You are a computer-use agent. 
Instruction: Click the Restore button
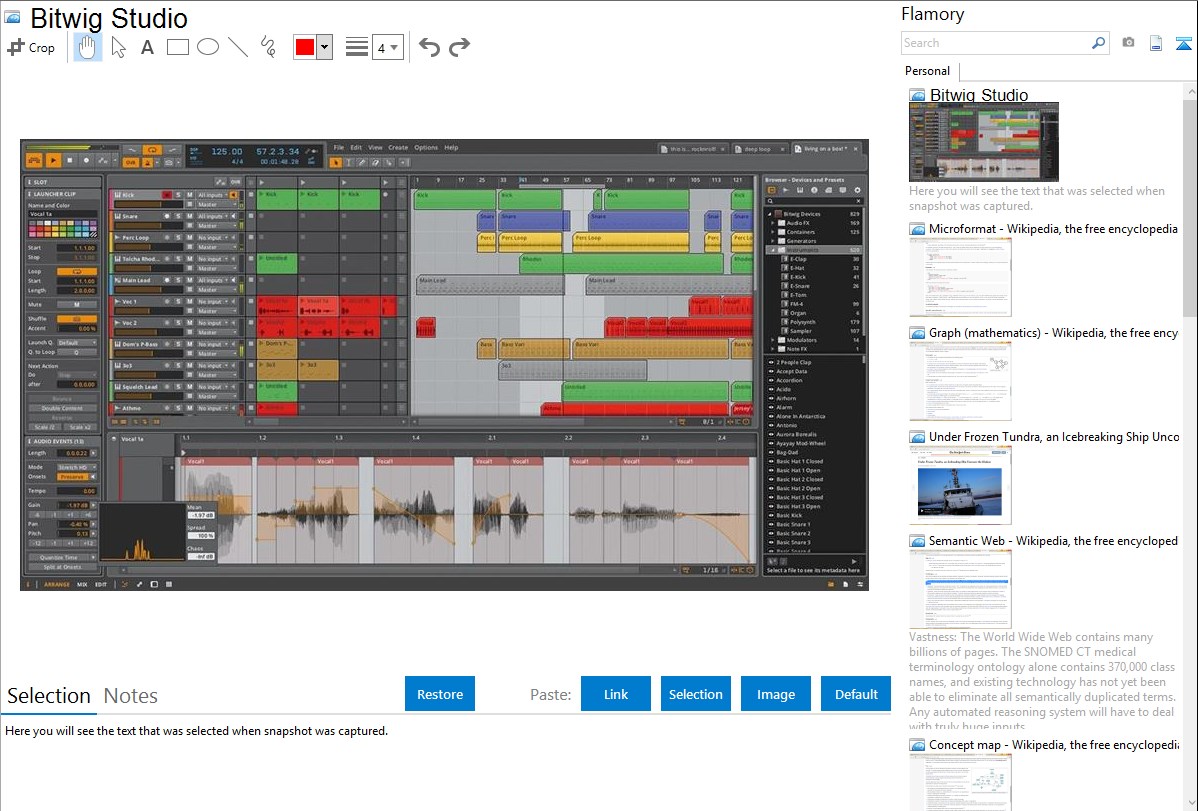pos(440,694)
